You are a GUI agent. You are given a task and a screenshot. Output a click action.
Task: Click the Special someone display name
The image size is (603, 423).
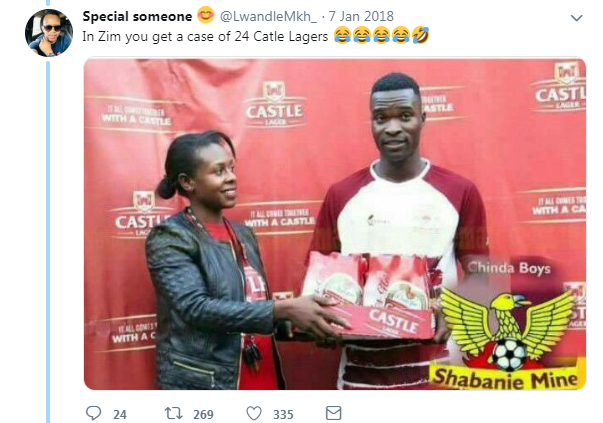pos(137,17)
